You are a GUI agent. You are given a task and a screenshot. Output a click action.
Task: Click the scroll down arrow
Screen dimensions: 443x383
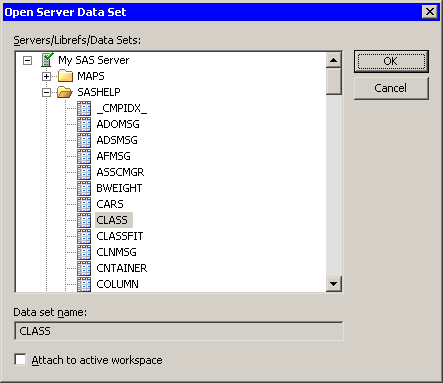[x=333, y=284]
